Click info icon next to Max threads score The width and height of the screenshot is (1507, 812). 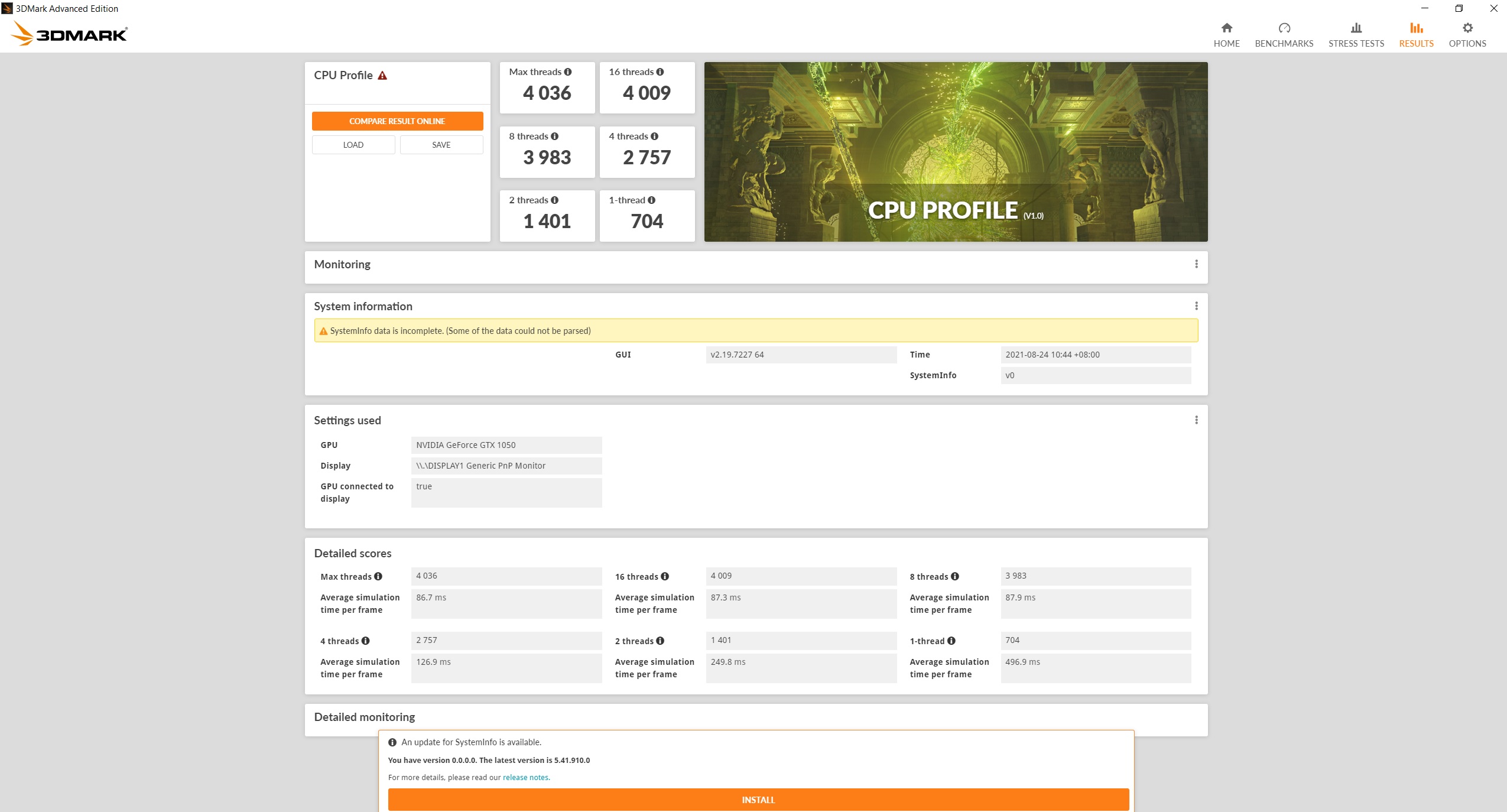click(x=568, y=72)
